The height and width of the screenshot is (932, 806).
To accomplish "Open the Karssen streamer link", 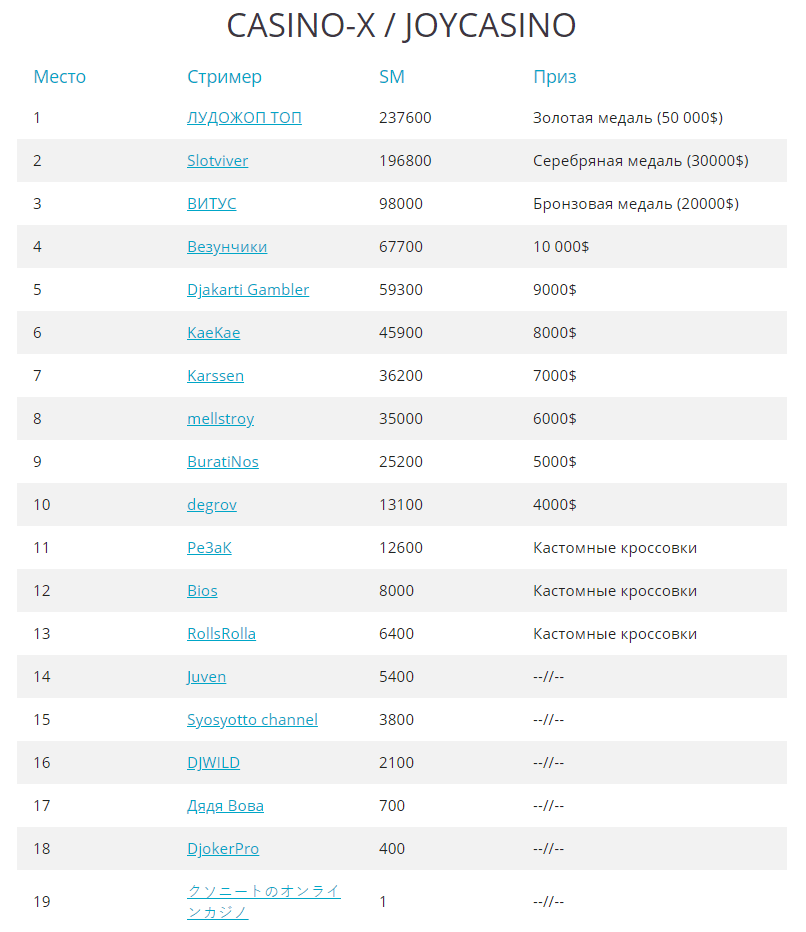I will click(x=215, y=376).
